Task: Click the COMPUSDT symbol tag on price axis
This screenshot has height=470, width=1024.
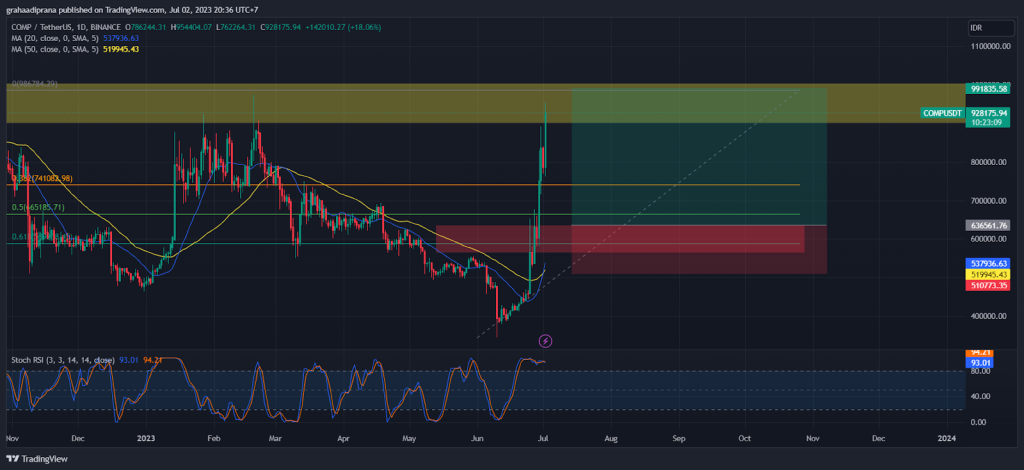Action: (942, 113)
